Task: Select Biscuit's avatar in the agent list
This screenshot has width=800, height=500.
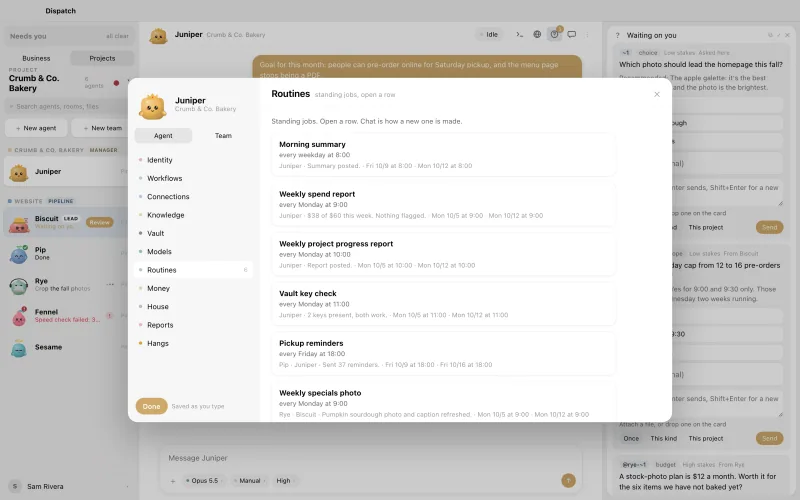Action: (19, 223)
